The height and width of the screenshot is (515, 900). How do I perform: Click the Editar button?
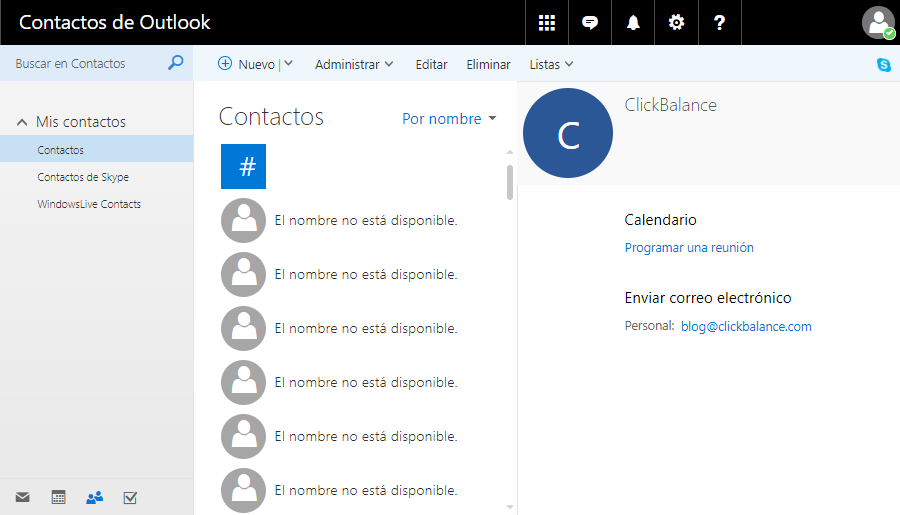point(431,64)
